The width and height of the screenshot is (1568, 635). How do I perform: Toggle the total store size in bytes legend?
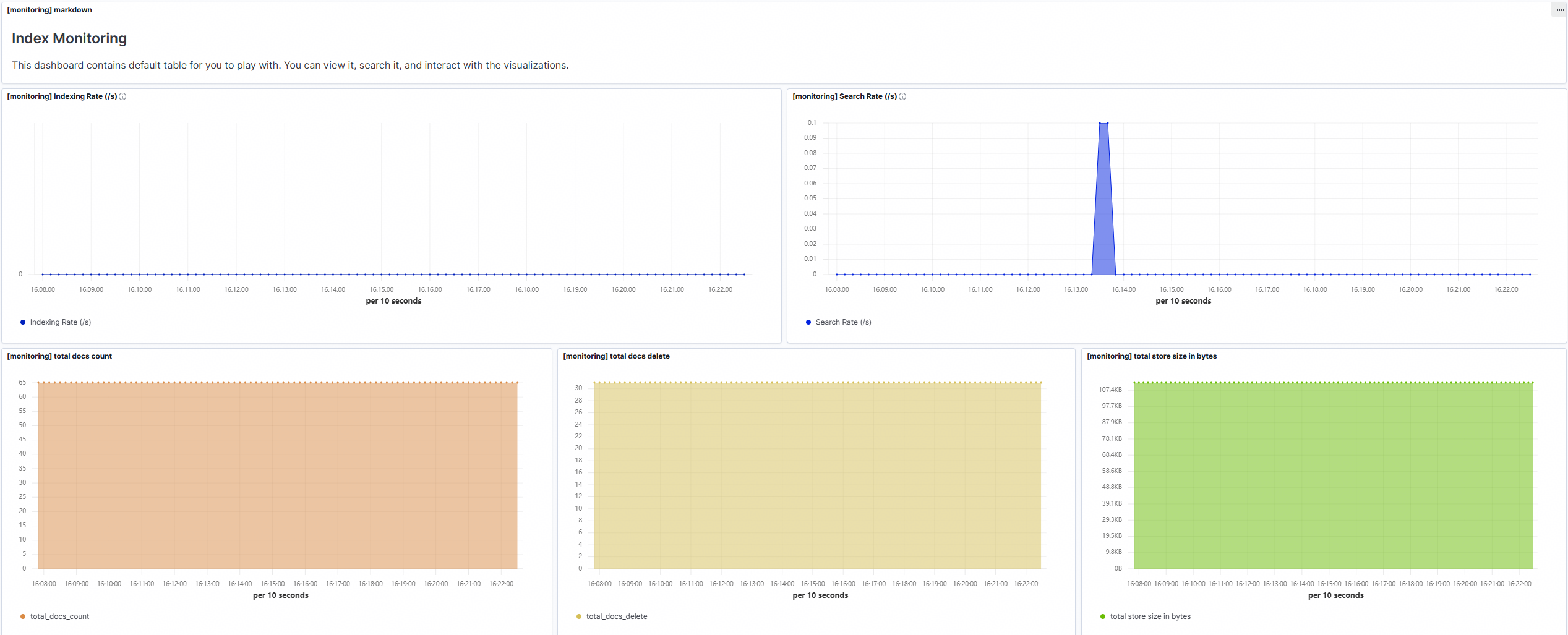(x=1150, y=616)
